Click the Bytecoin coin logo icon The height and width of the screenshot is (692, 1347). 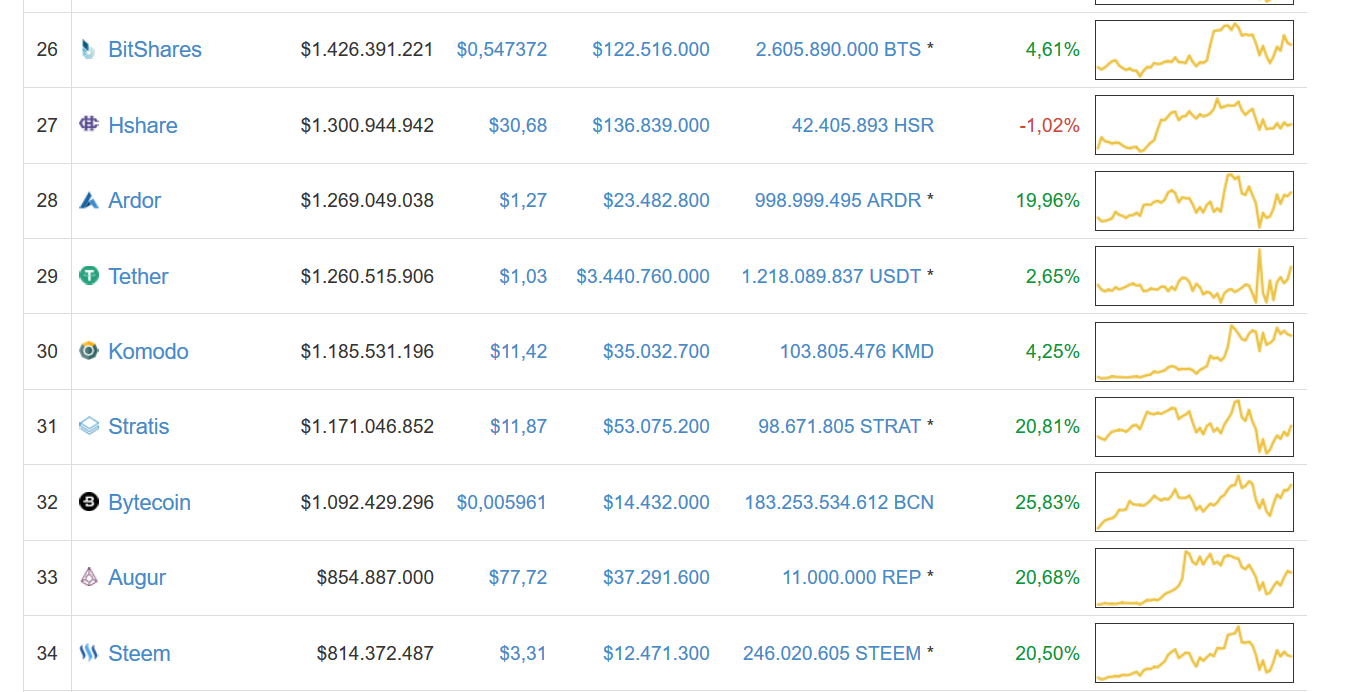(x=89, y=502)
